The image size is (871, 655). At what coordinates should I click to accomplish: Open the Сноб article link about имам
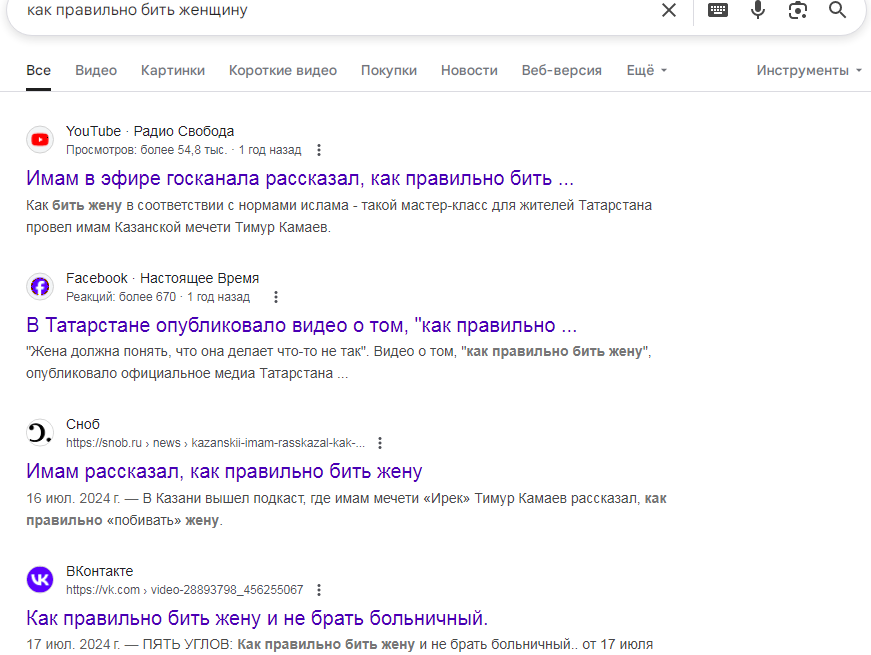pyautogui.click(x=224, y=471)
